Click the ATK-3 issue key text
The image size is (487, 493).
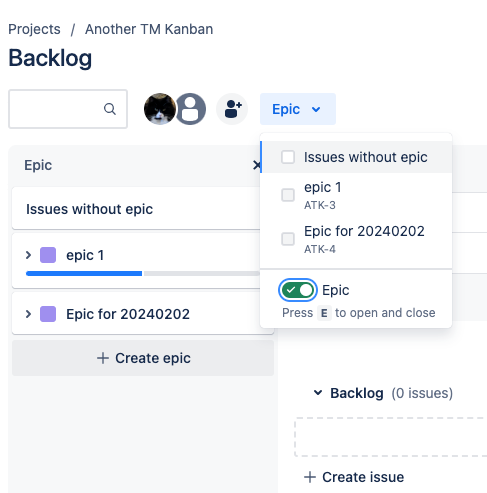coord(320,205)
